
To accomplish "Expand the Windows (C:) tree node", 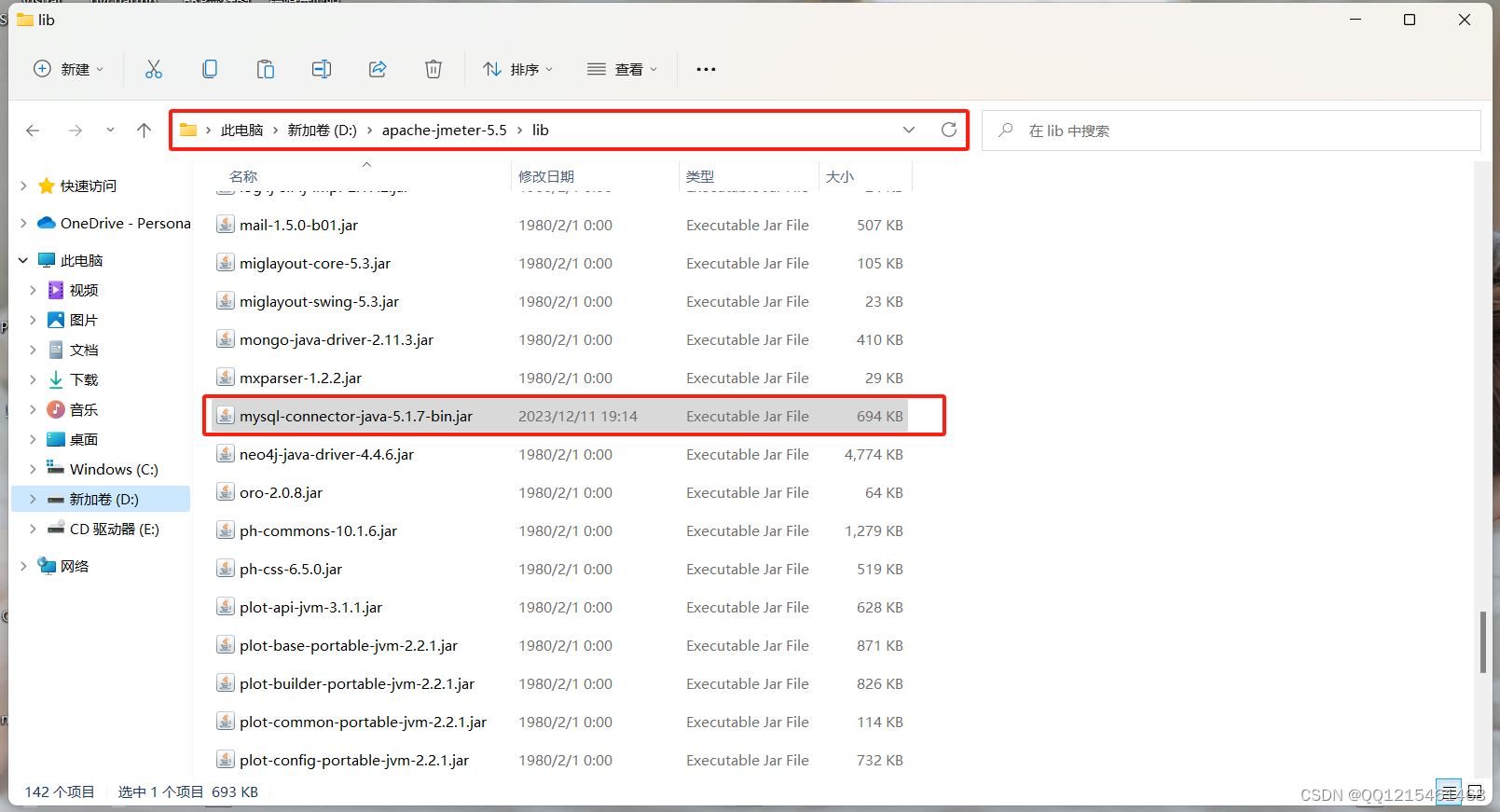I will click(x=33, y=469).
